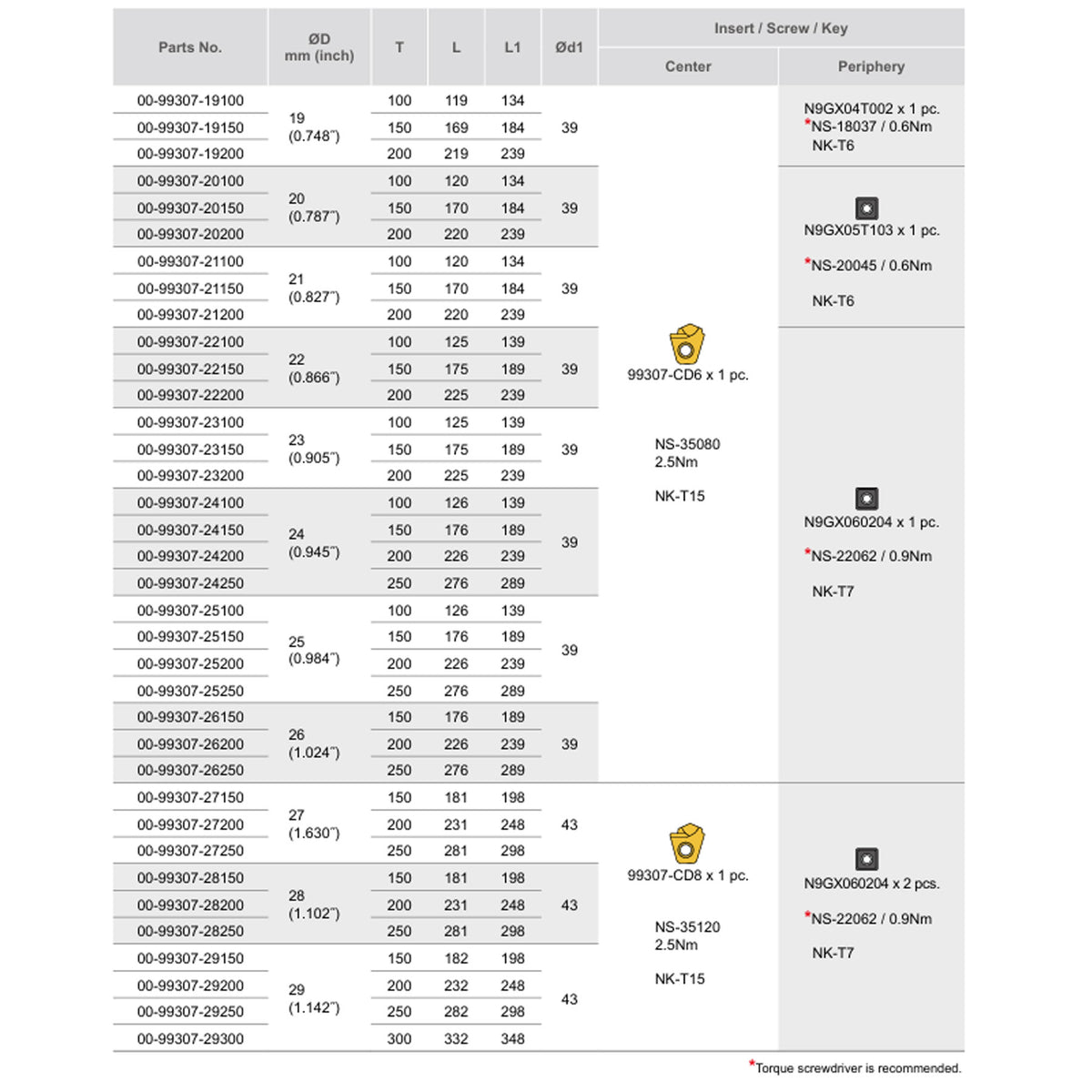The height and width of the screenshot is (1092, 1092).
Task: Select the ØD mm (inch) header
Action: point(319,47)
